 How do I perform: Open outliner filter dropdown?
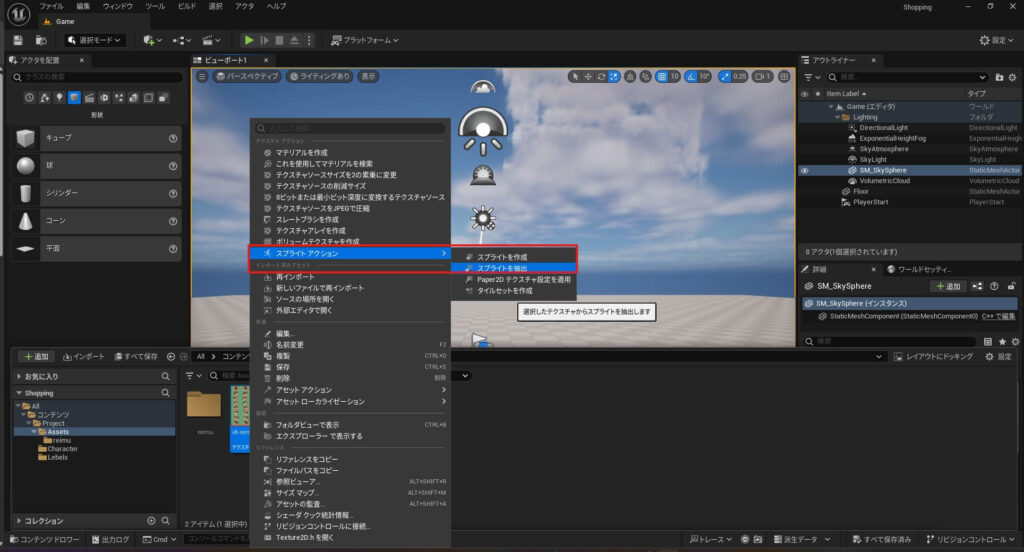812,77
